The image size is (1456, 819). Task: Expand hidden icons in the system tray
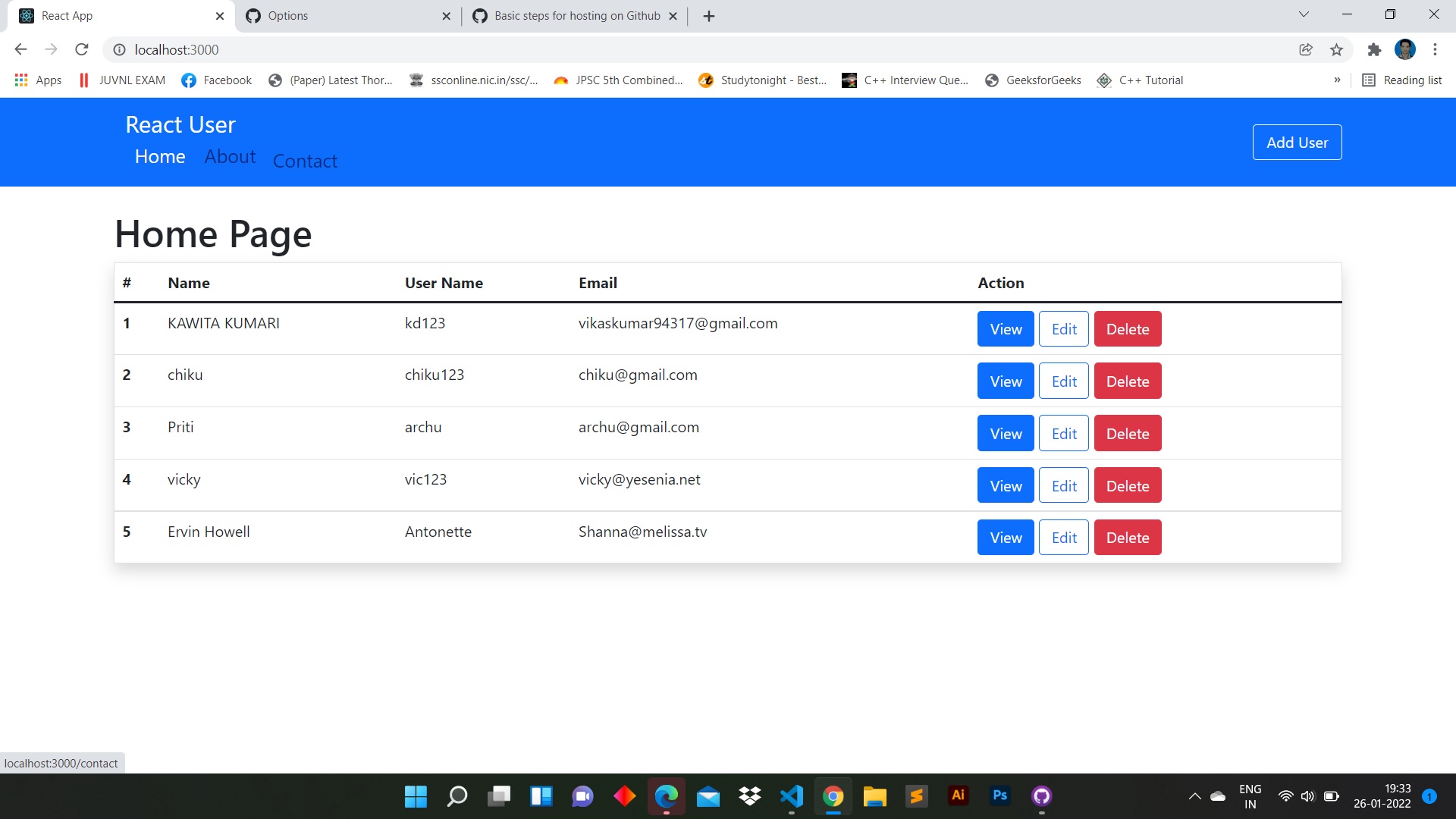(x=1194, y=796)
